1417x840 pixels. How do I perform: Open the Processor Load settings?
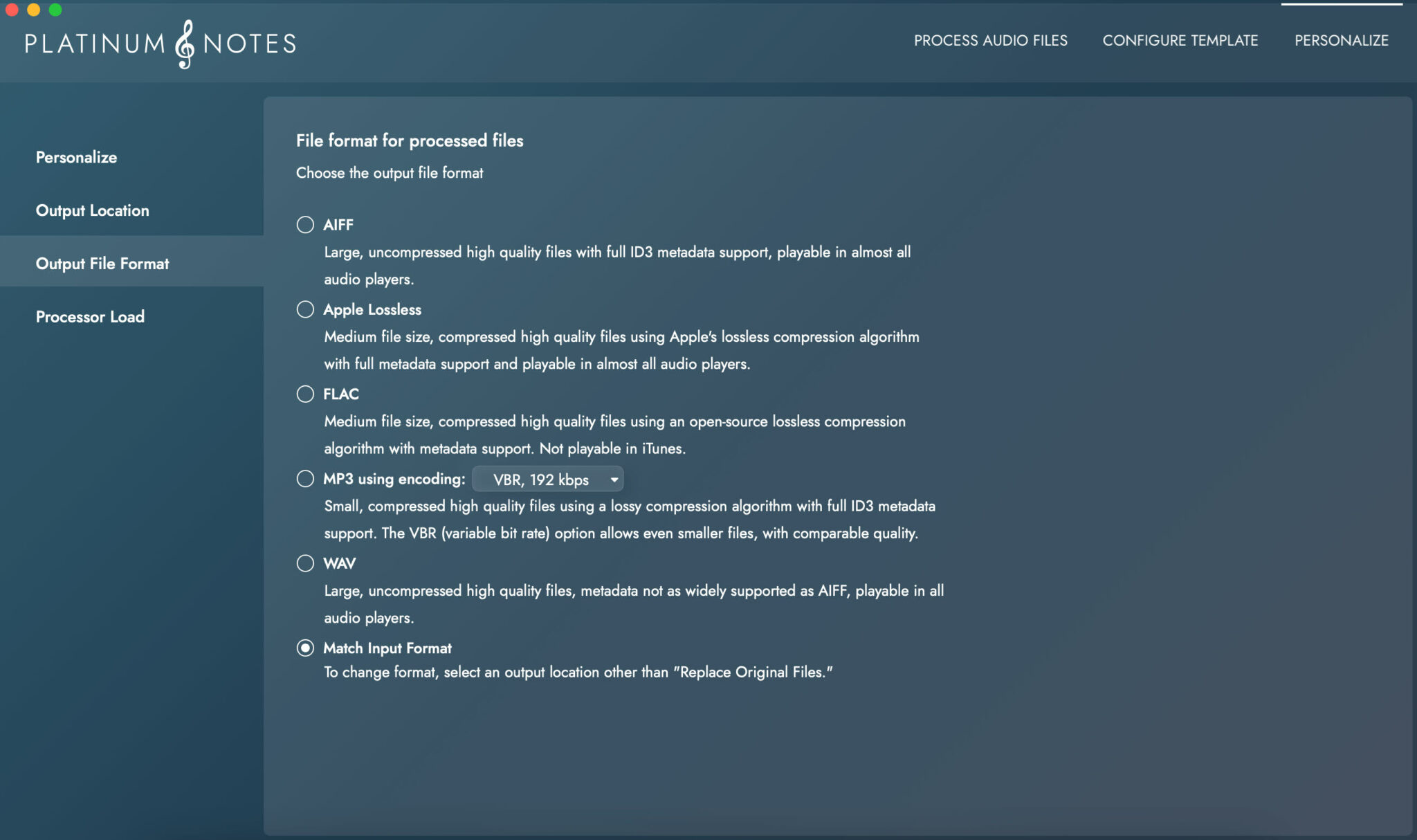pyautogui.click(x=90, y=316)
